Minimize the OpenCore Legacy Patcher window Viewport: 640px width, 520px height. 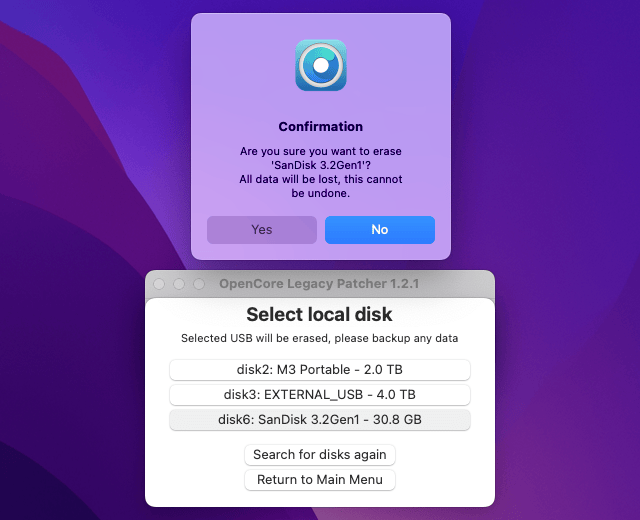point(179,284)
